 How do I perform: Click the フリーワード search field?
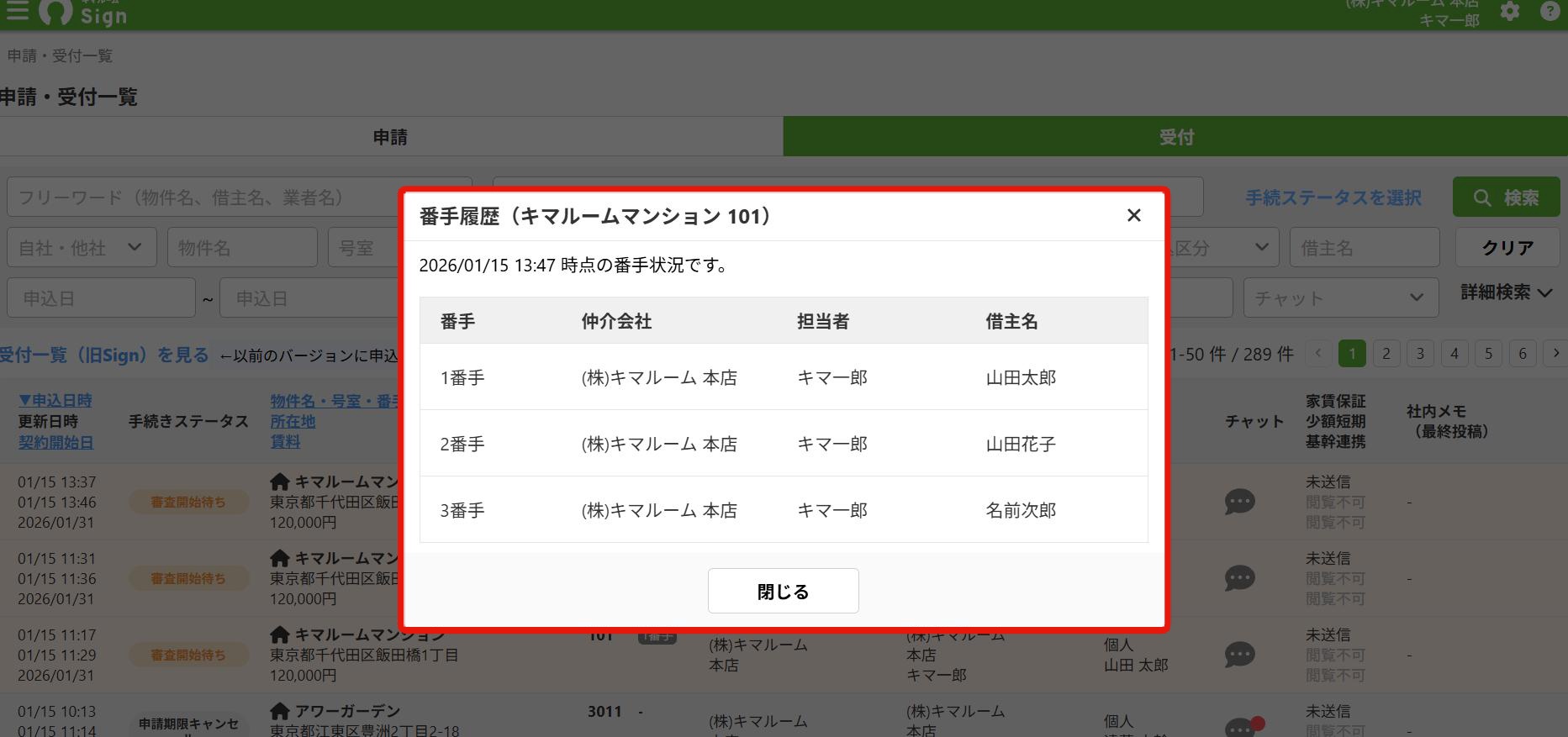tap(240, 197)
